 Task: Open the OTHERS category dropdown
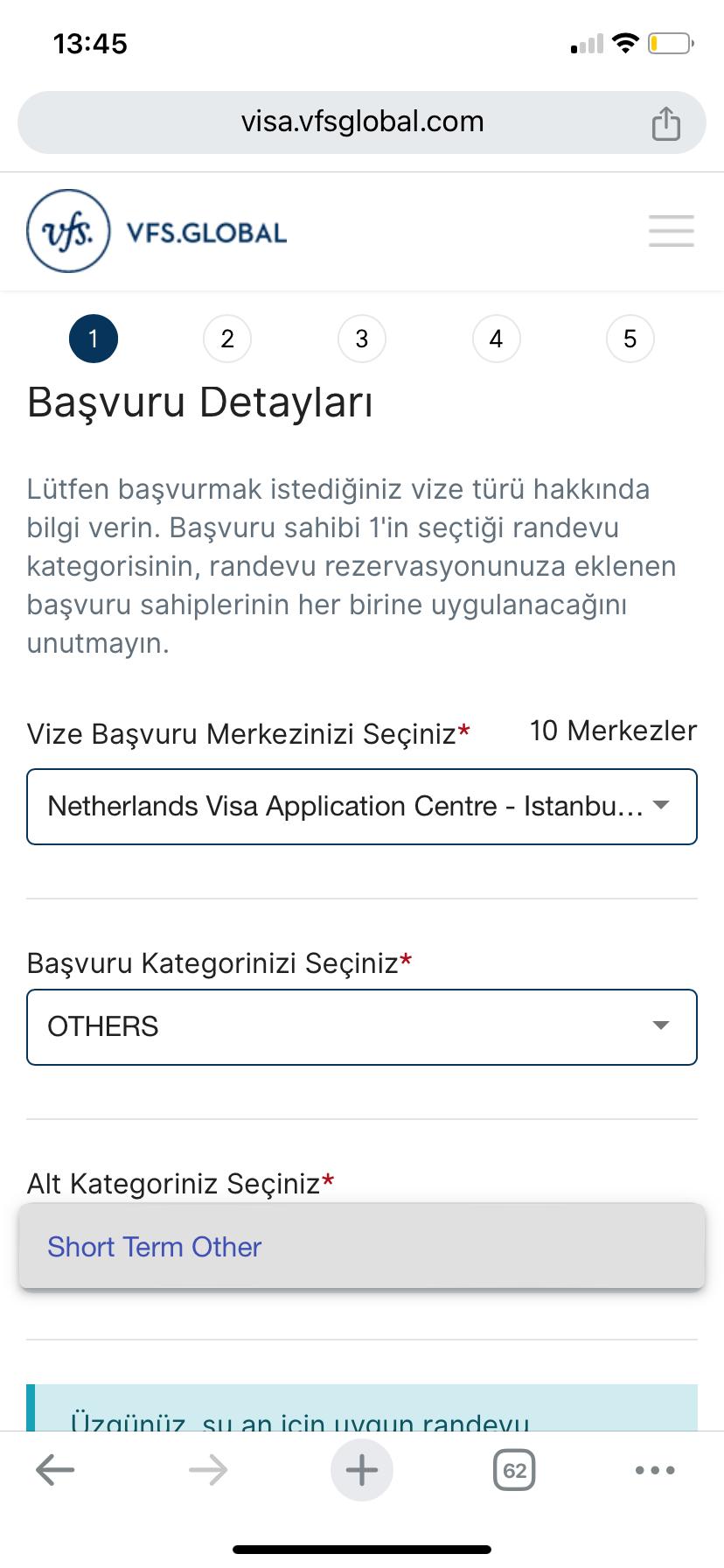pos(361,1026)
